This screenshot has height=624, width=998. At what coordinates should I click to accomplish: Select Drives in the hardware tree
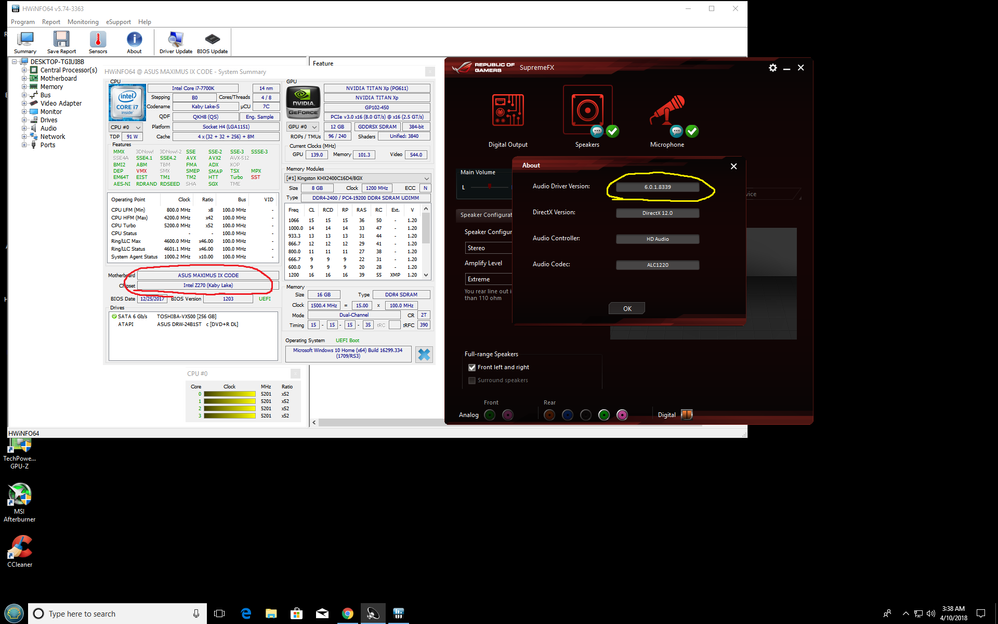49,120
